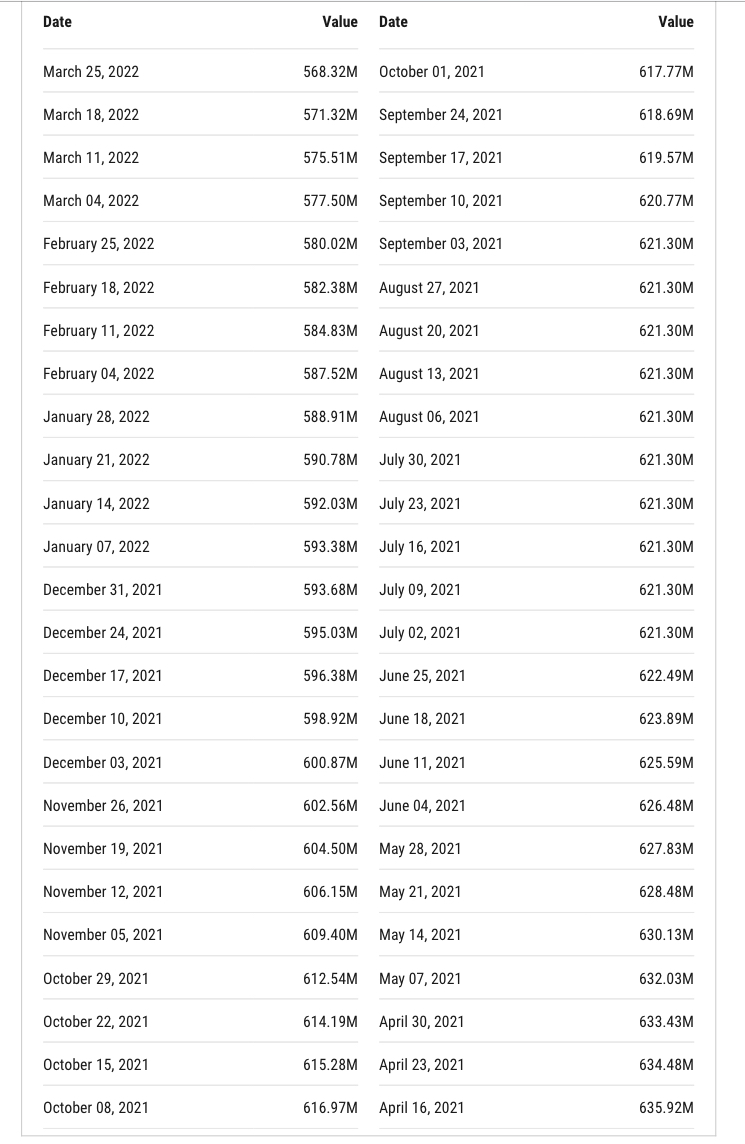Select the July 30, 2021 row
The height and width of the screenshot is (1144, 745).
pos(536,460)
